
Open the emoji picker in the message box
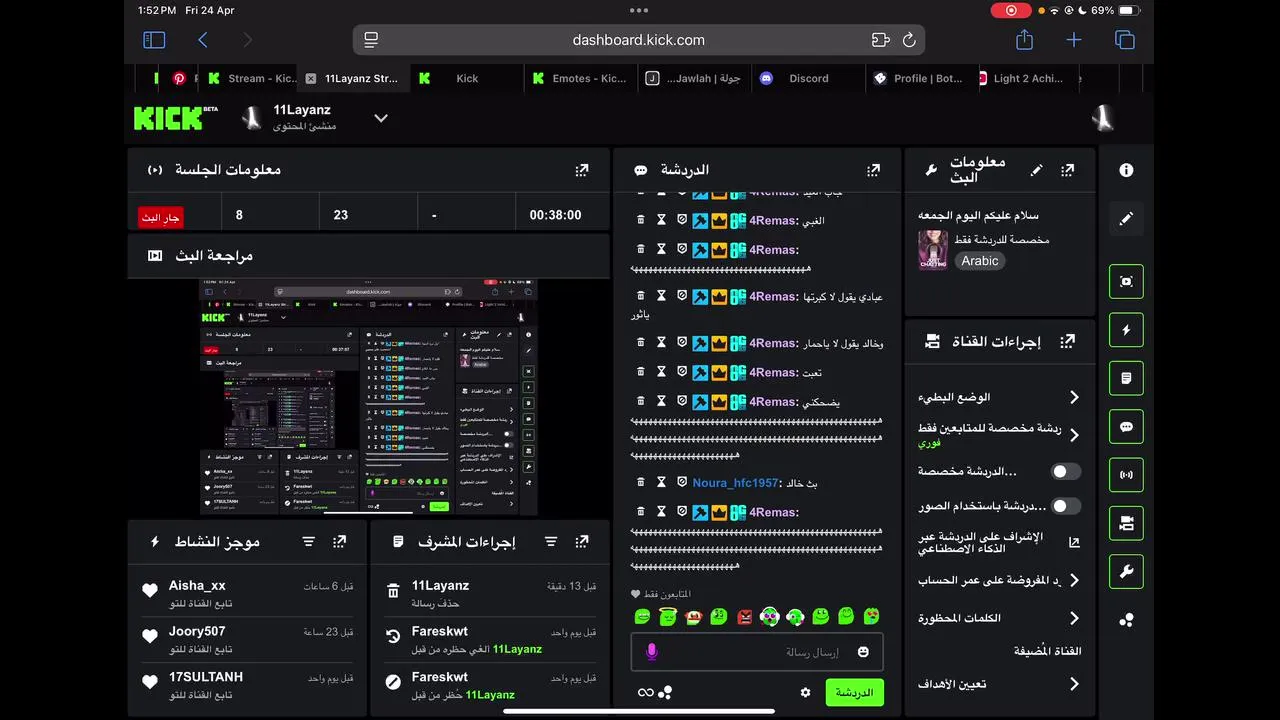click(x=863, y=652)
